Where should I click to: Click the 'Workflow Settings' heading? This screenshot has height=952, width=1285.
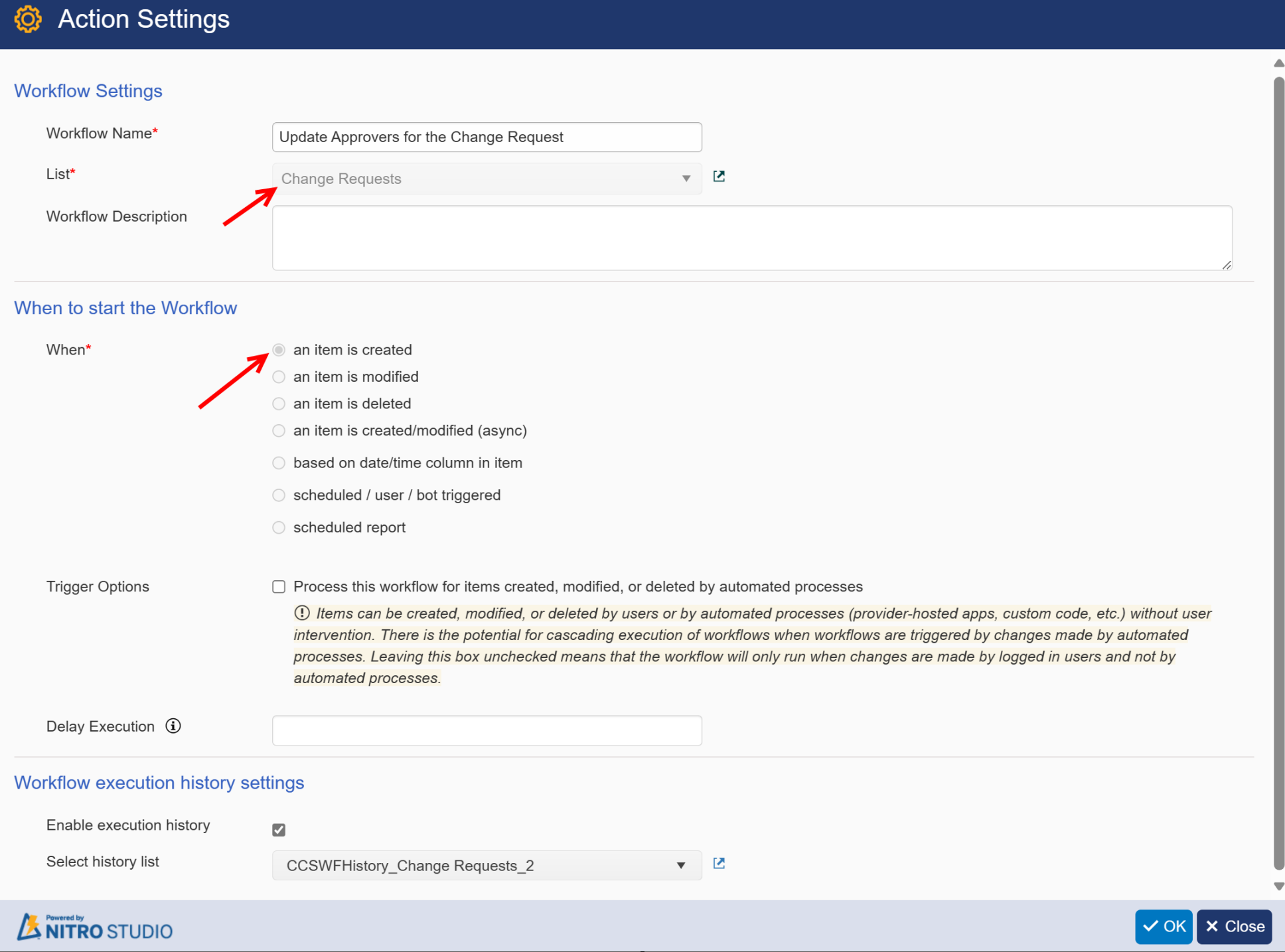tap(88, 91)
